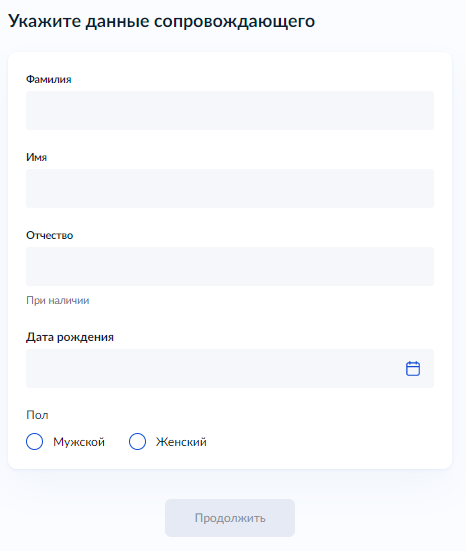Click the Женский label text
This screenshot has width=466, height=551.
coord(181,442)
